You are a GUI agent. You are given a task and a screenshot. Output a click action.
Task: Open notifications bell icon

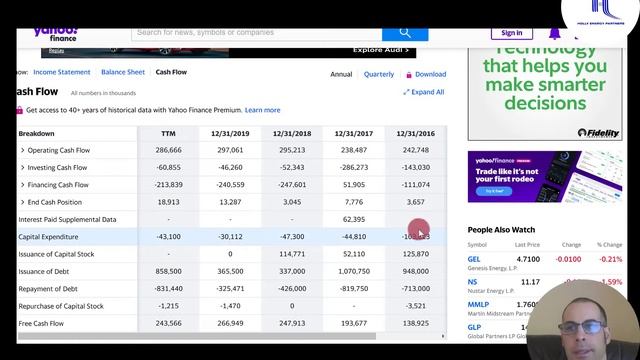[554, 33]
